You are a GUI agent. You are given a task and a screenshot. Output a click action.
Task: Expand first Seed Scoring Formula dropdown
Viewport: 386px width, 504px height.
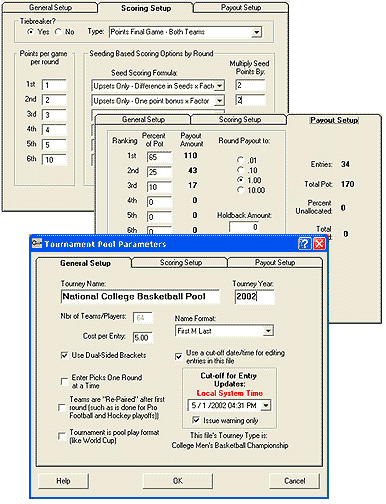[x=219, y=86]
